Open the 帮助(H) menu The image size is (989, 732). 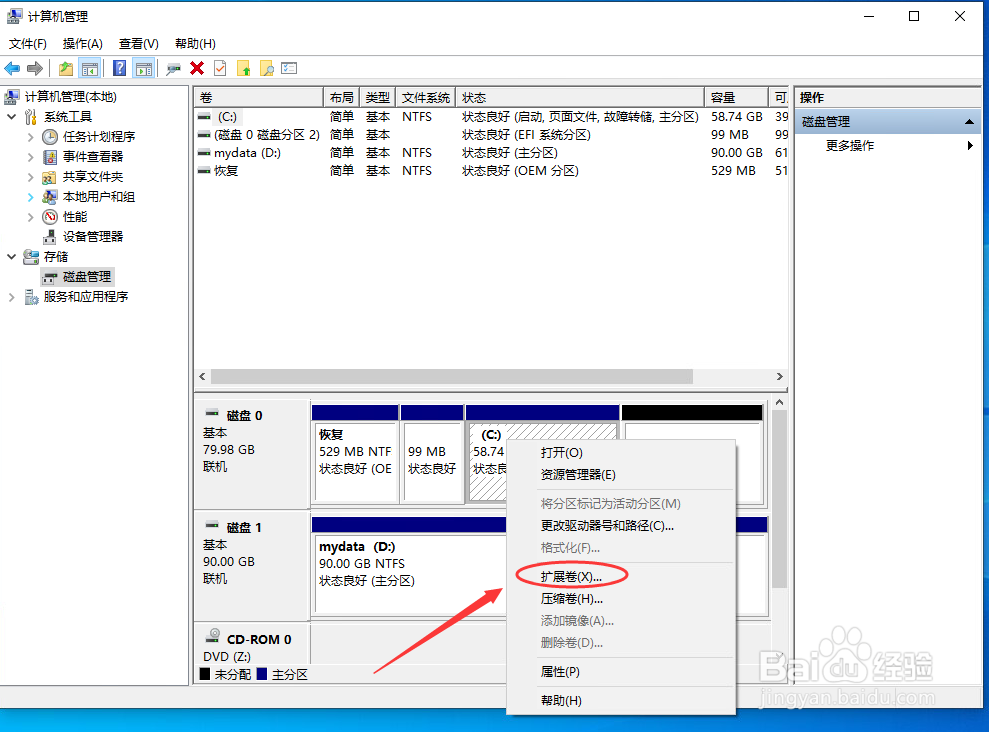pos(195,44)
